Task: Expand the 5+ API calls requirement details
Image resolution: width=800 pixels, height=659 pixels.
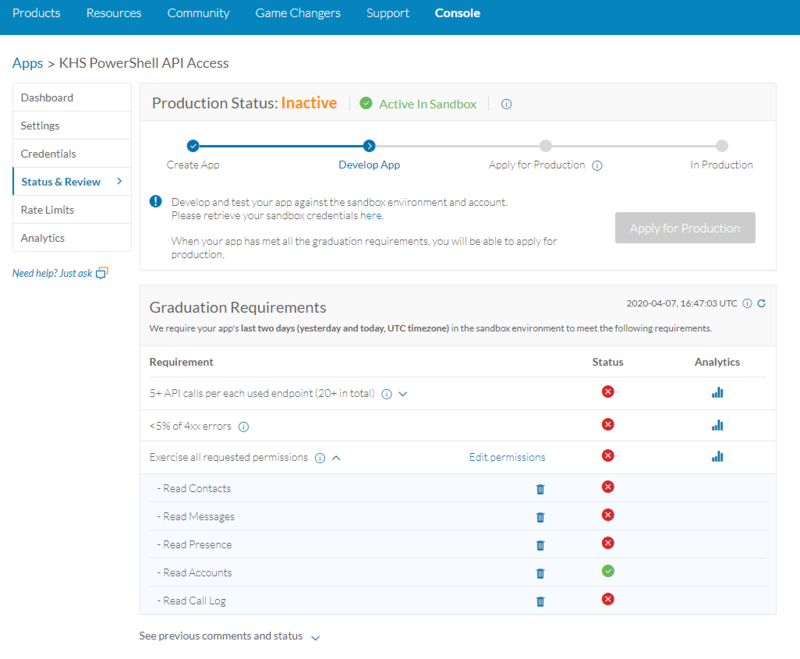Action: 404,392
